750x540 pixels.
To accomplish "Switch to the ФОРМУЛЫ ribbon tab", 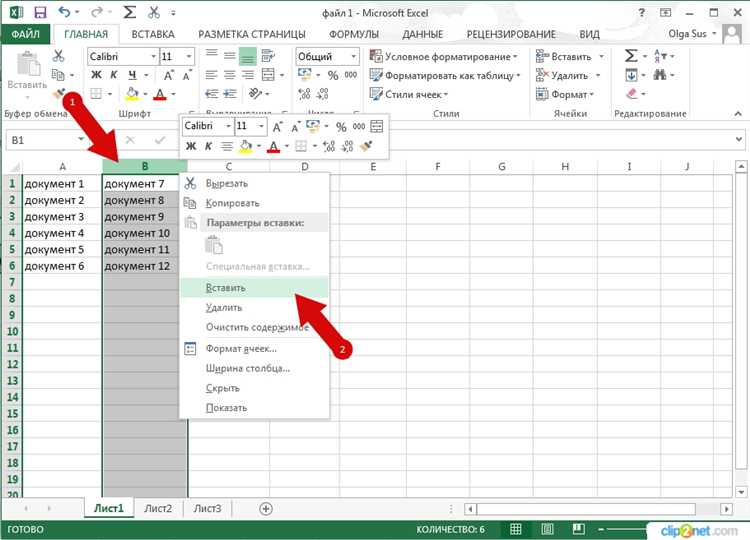I will click(354, 34).
